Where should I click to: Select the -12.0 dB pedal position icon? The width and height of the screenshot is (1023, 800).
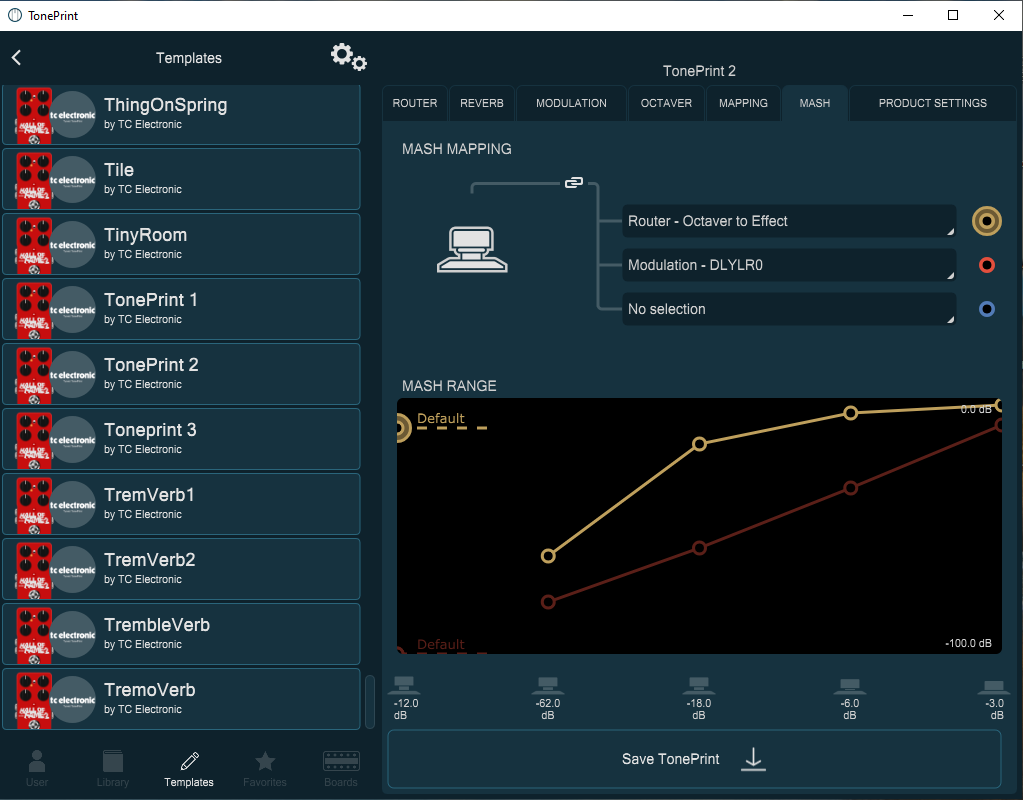tap(405, 685)
